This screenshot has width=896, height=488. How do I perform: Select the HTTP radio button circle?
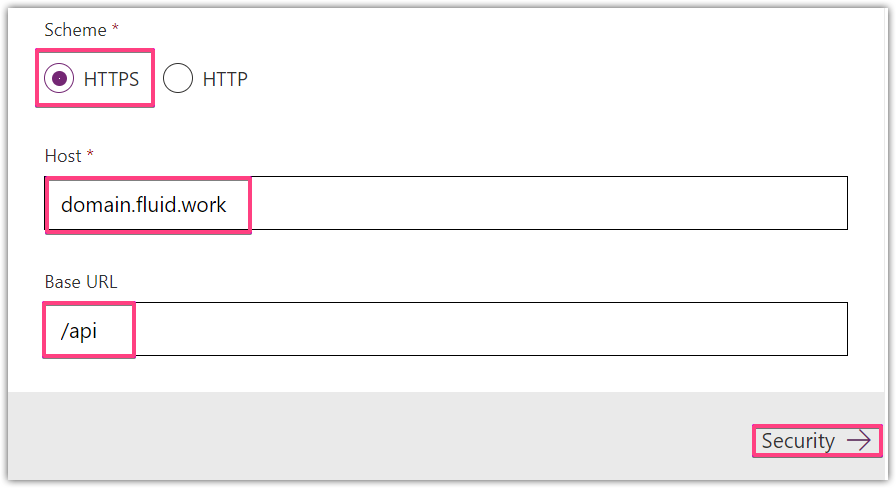178,78
